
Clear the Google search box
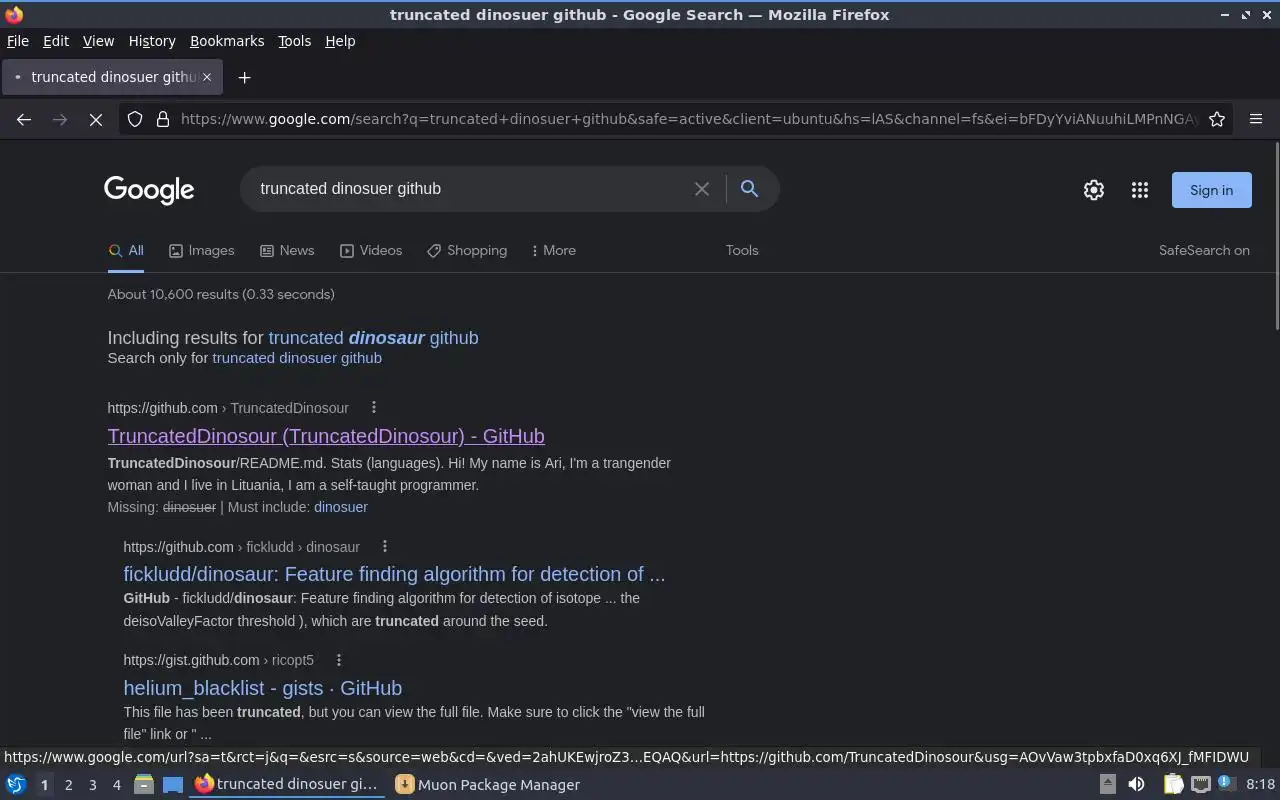702,189
